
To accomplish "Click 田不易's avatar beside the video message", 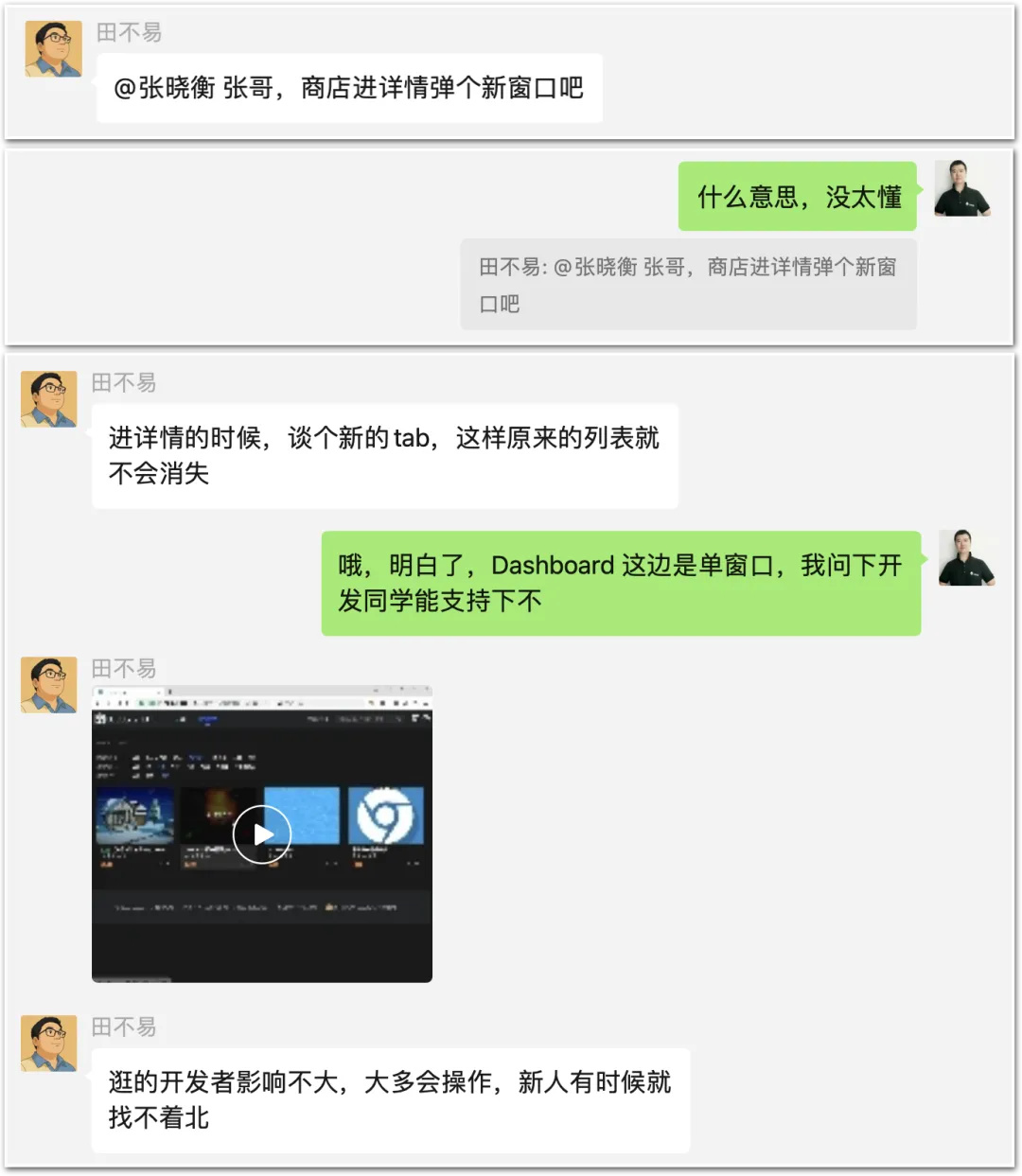I will tap(49, 684).
